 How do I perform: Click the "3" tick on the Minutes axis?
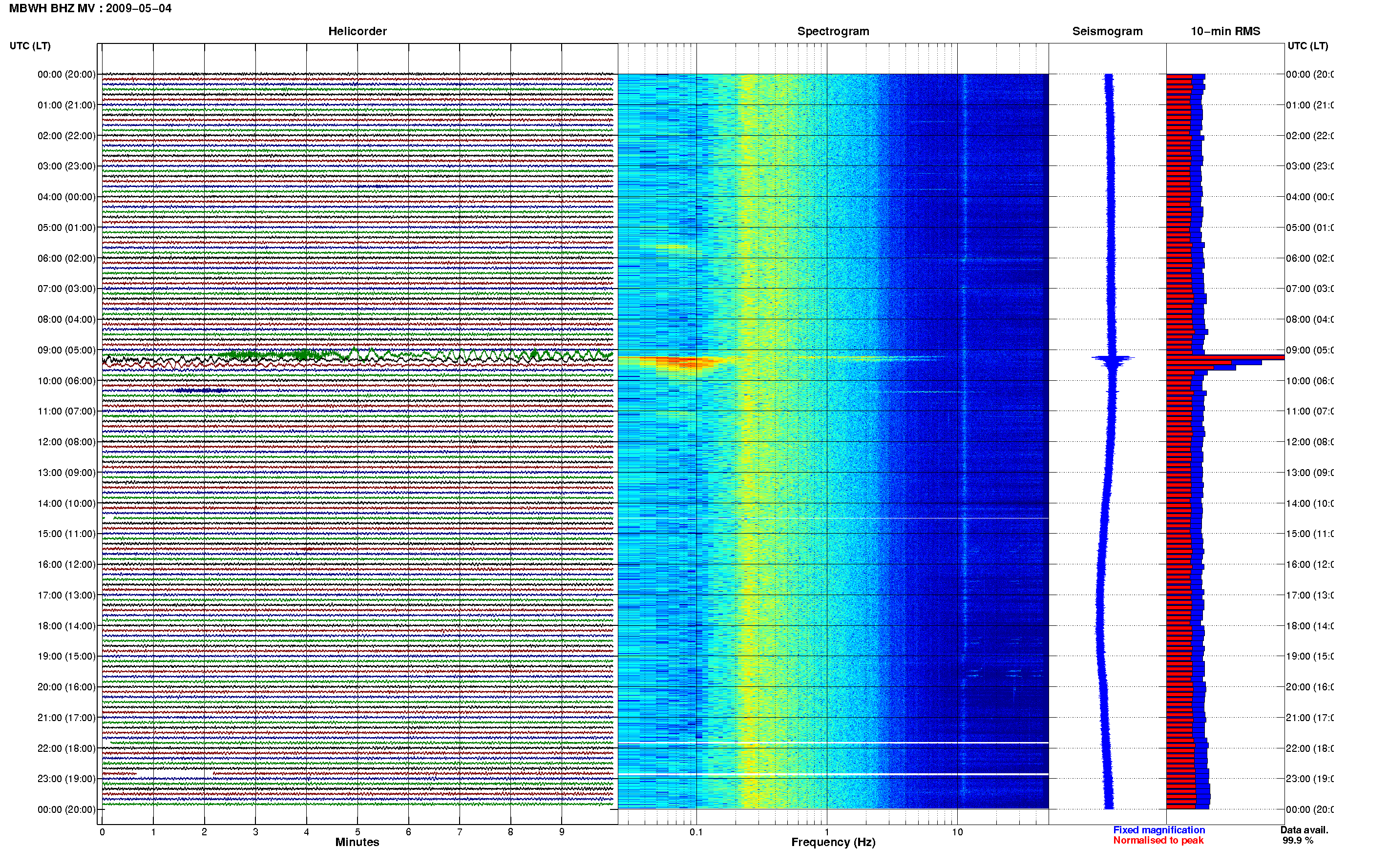click(x=255, y=832)
